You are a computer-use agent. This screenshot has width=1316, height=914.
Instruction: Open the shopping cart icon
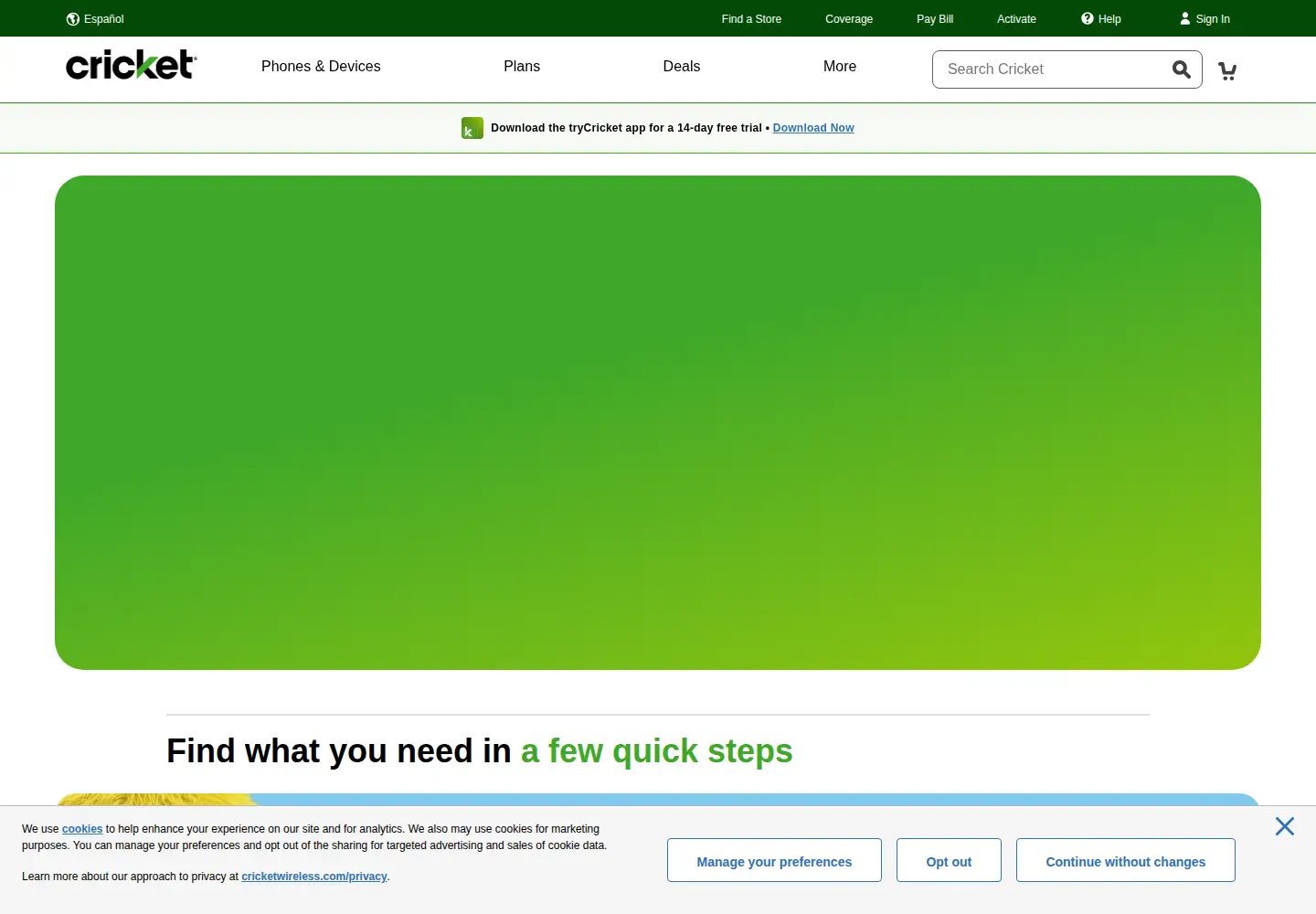(x=1227, y=70)
